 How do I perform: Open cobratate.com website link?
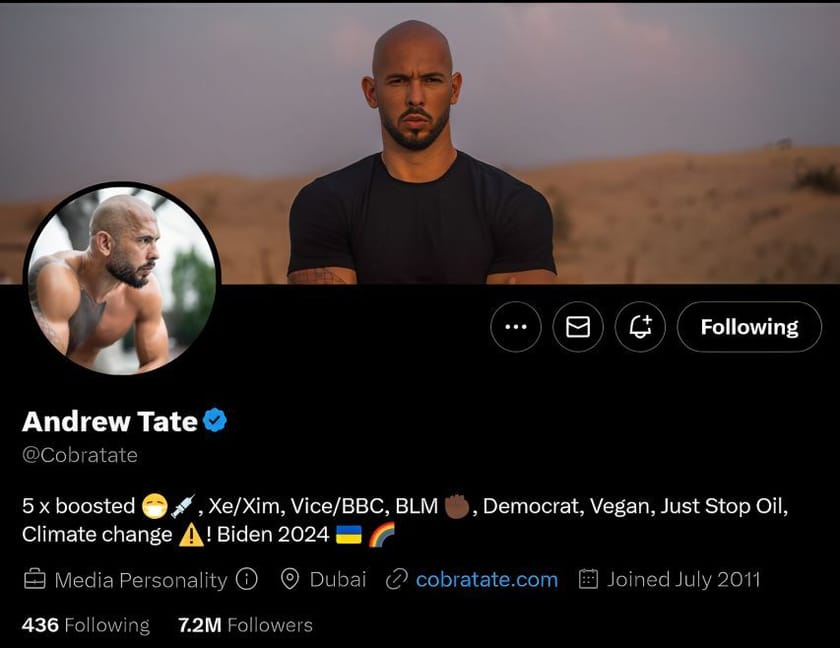(487, 579)
